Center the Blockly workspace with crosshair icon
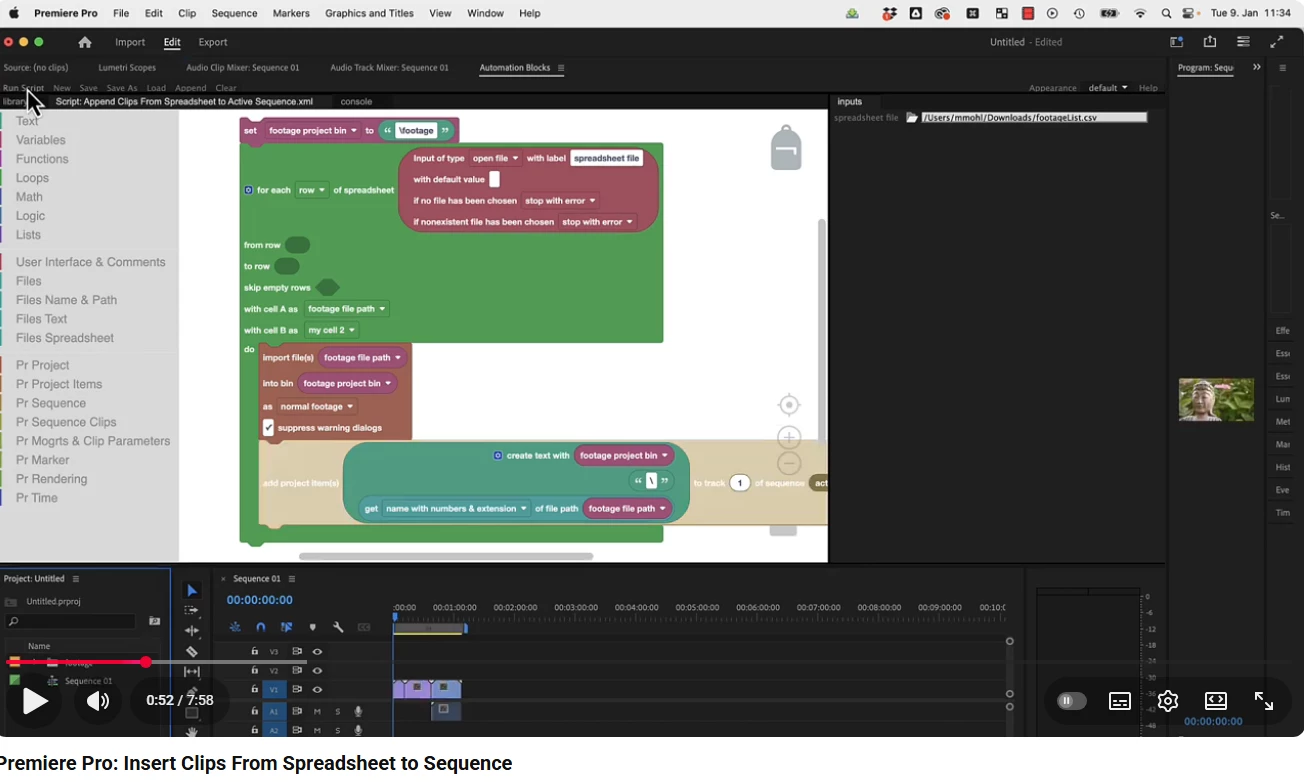Image resolution: width=1308 pixels, height=782 pixels. tap(789, 405)
